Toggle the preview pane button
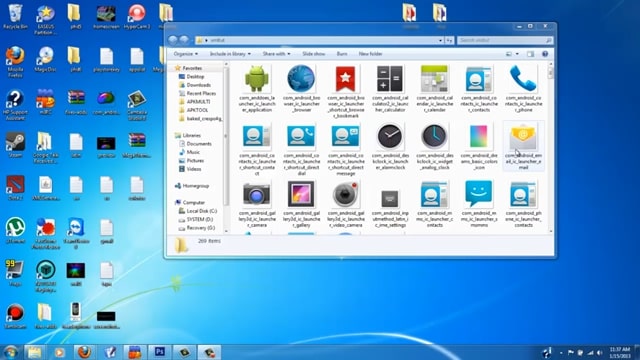The height and width of the screenshot is (360, 640). click(x=530, y=54)
